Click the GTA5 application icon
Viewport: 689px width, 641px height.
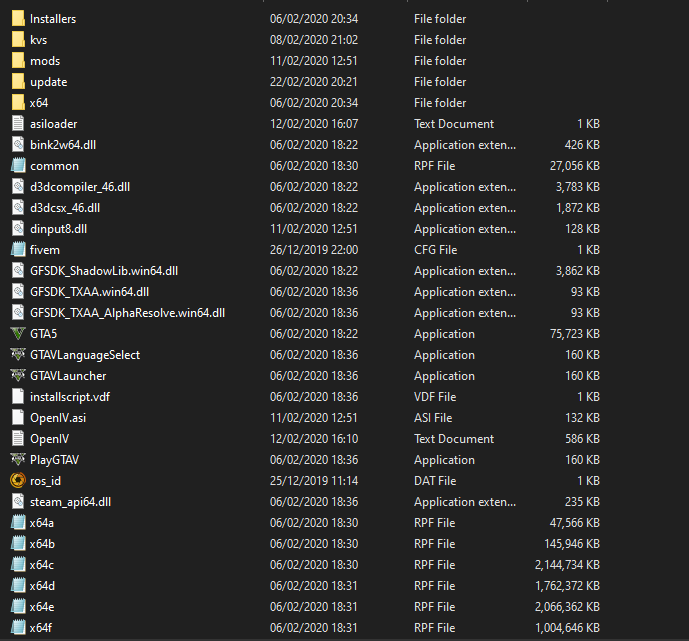17,334
